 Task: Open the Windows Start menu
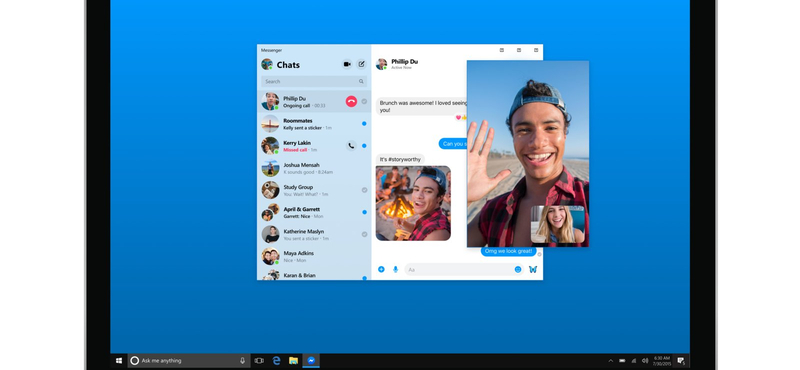118,361
